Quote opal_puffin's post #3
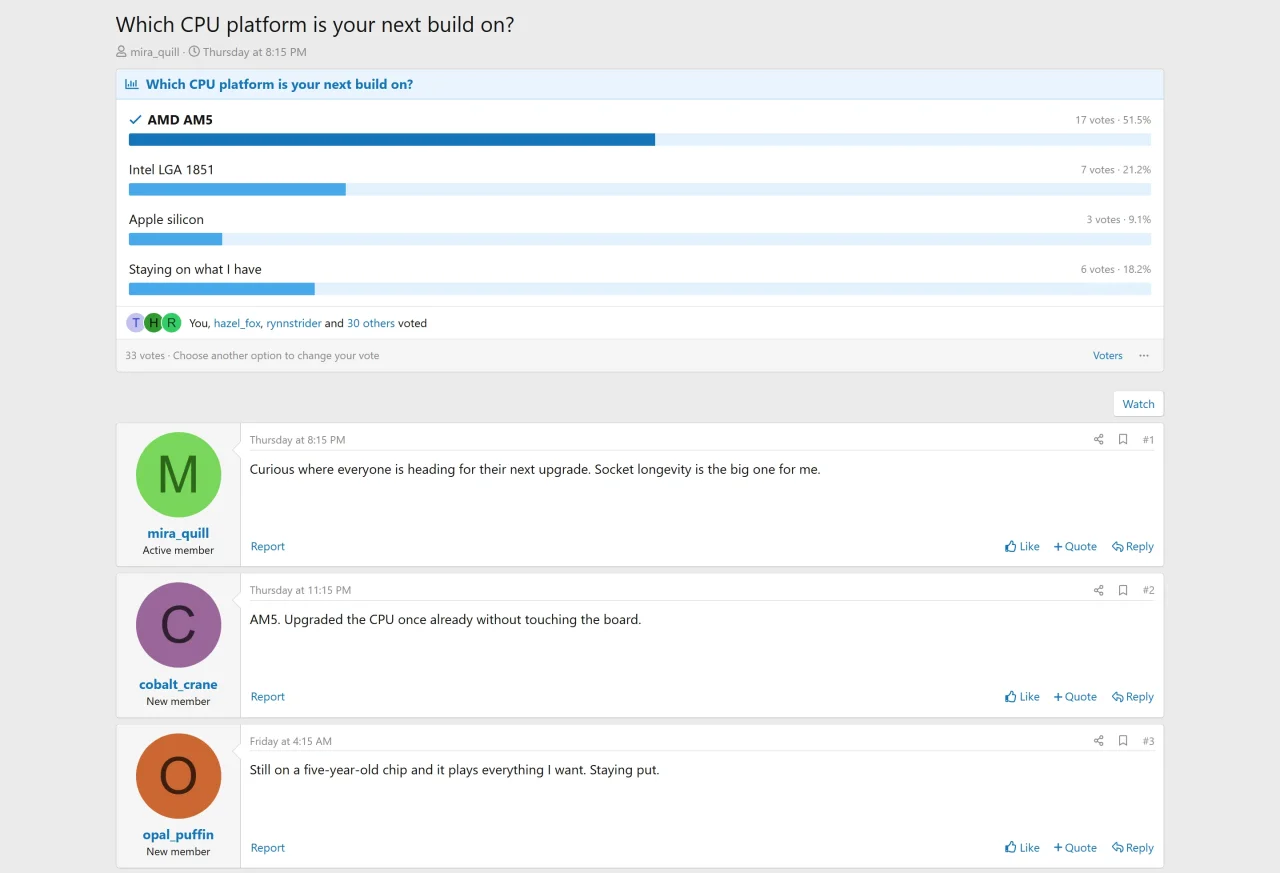 click(x=1075, y=848)
